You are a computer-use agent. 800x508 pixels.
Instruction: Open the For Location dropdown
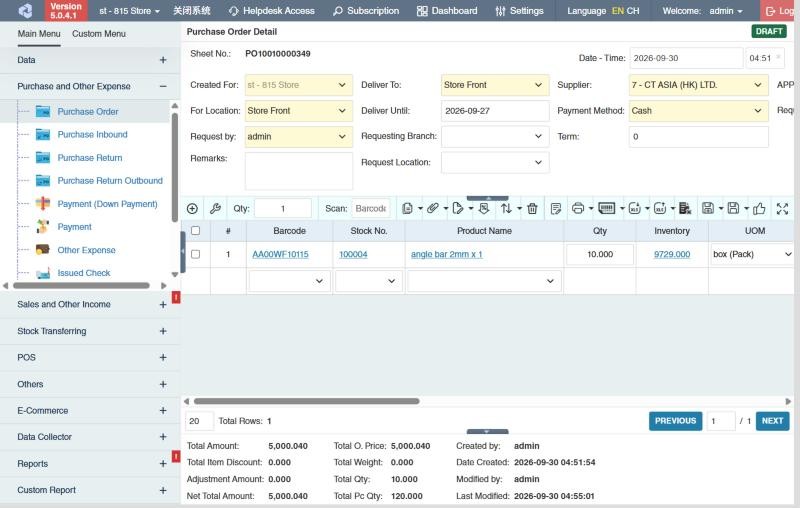click(x=298, y=111)
